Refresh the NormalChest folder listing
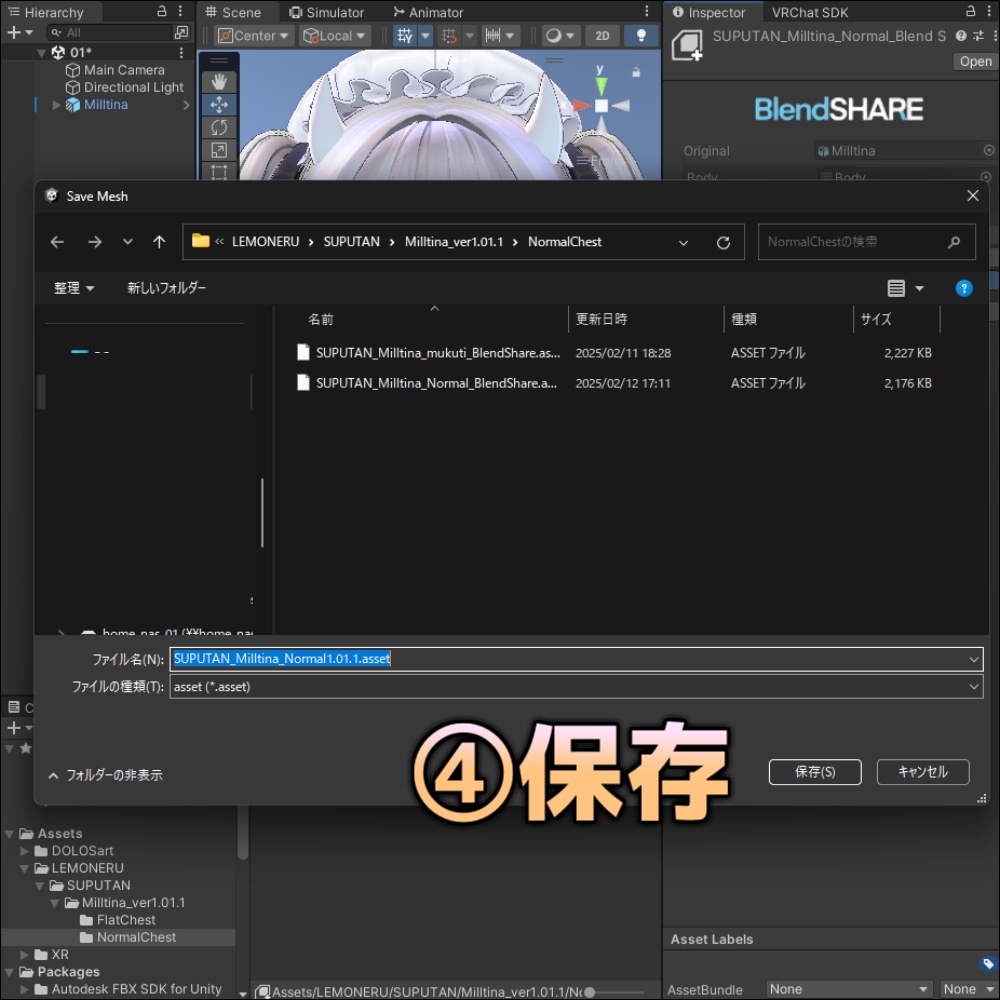1000x1000 pixels. click(723, 242)
